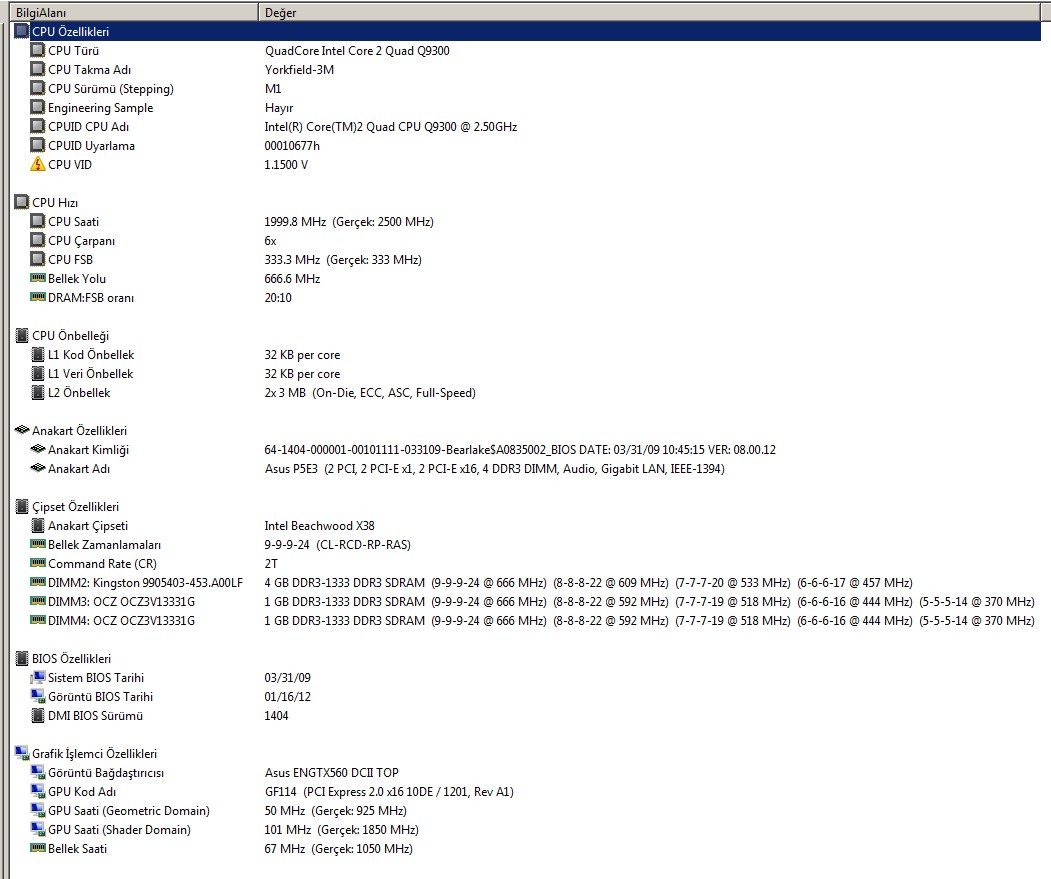Click the CPU Önbelleği section icon
Image resolution: width=1051 pixels, height=879 pixels.
(x=21, y=335)
